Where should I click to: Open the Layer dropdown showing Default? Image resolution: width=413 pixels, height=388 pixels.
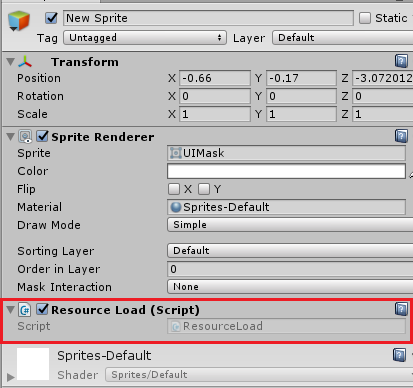click(x=342, y=38)
